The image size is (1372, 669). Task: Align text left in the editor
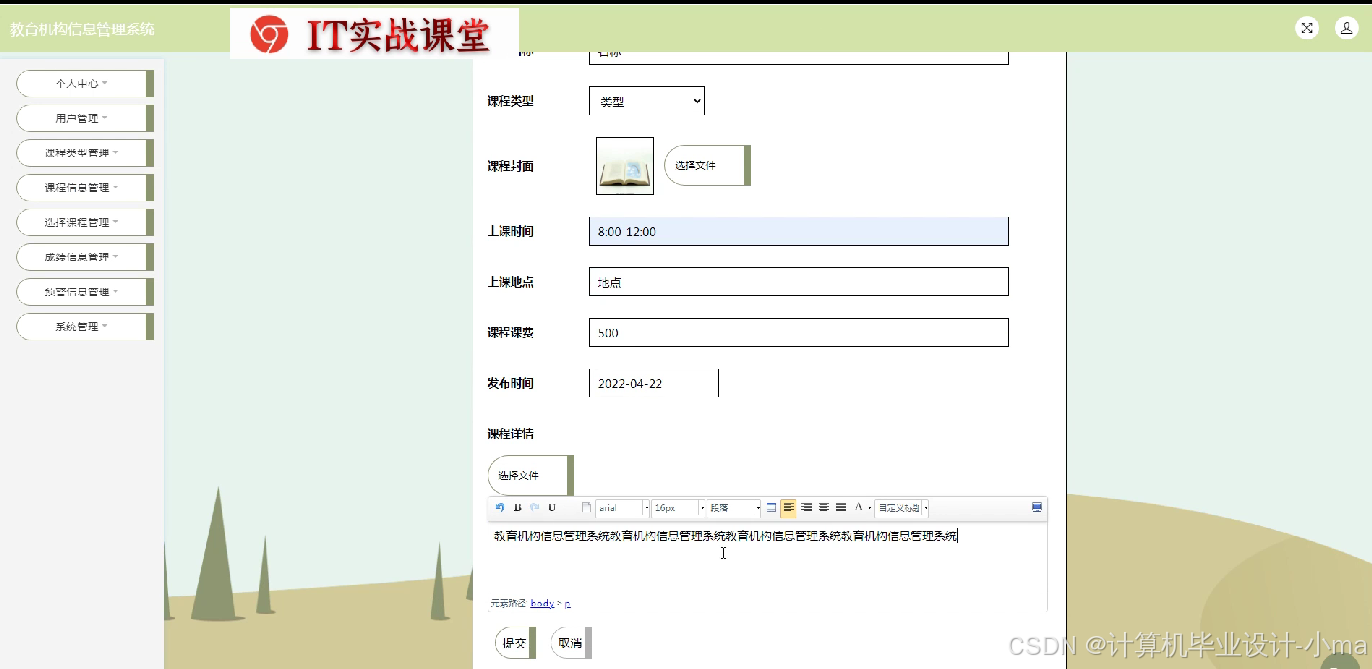[789, 508]
